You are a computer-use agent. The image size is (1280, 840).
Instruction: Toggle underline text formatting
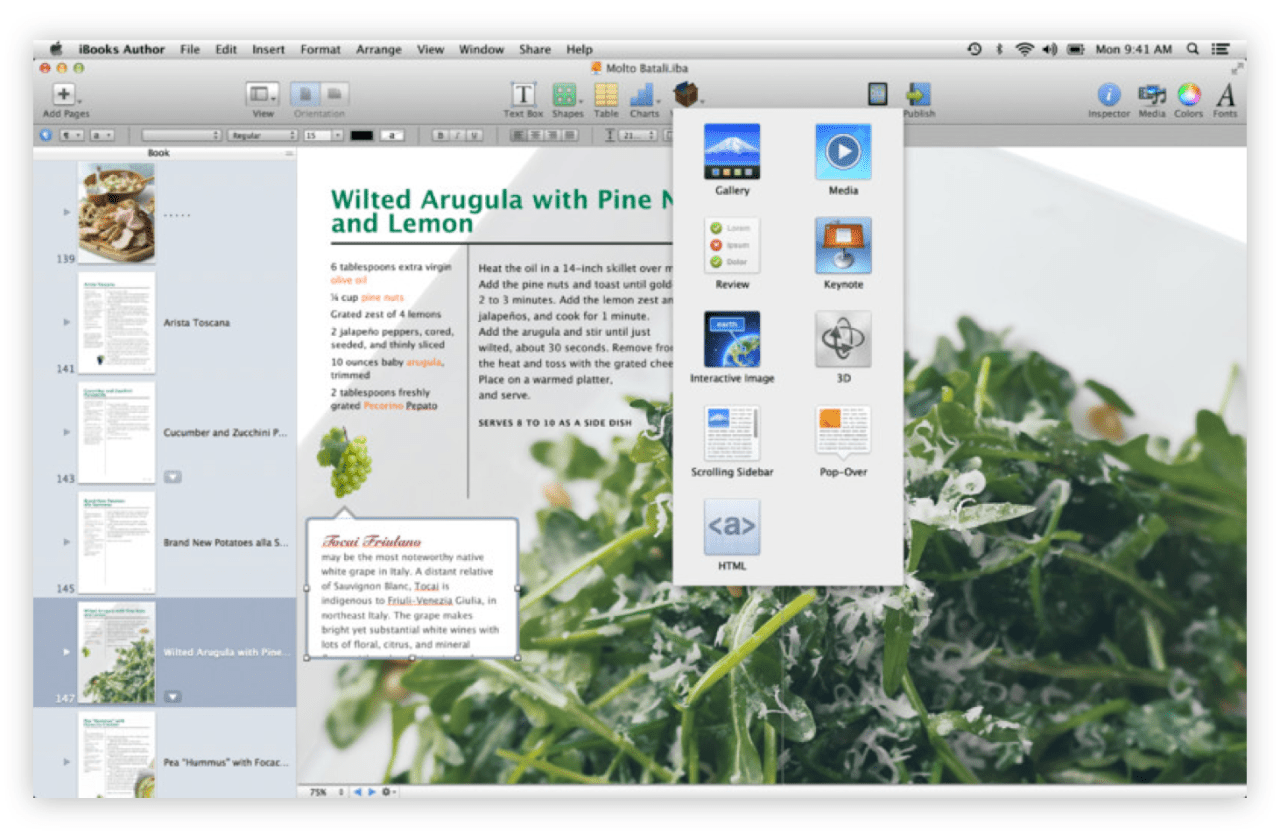coord(474,134)
